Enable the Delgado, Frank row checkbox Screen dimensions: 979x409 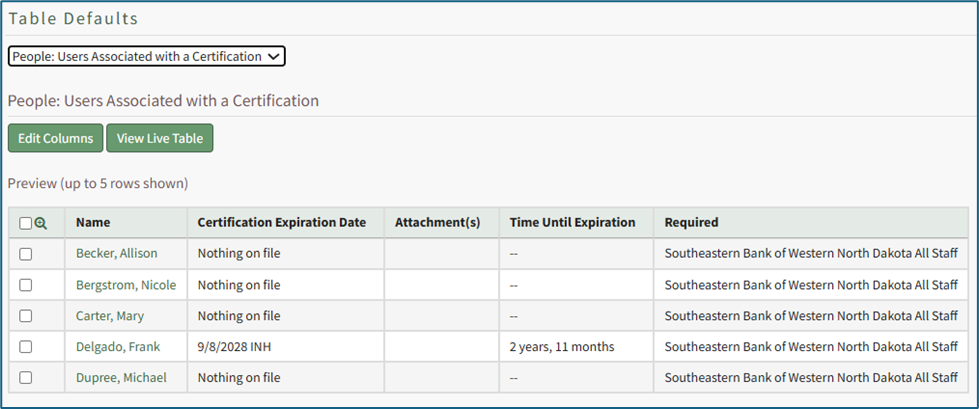[26, 347]
